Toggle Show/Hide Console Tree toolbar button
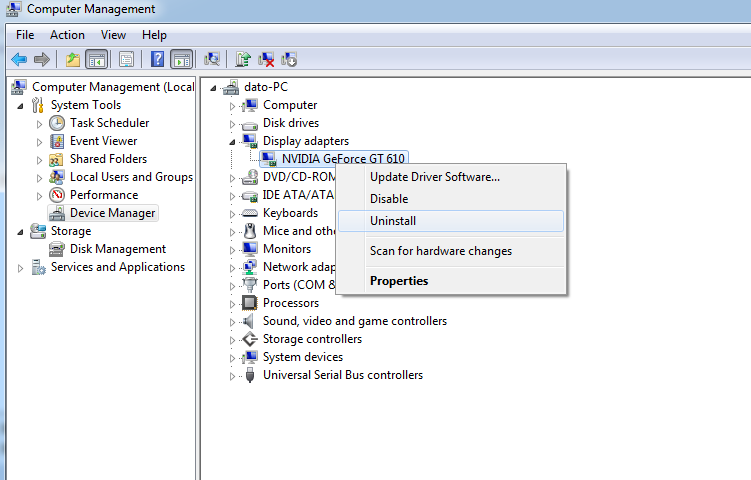The height and width of the screenshot is (480, 751). tap(97, 59)
